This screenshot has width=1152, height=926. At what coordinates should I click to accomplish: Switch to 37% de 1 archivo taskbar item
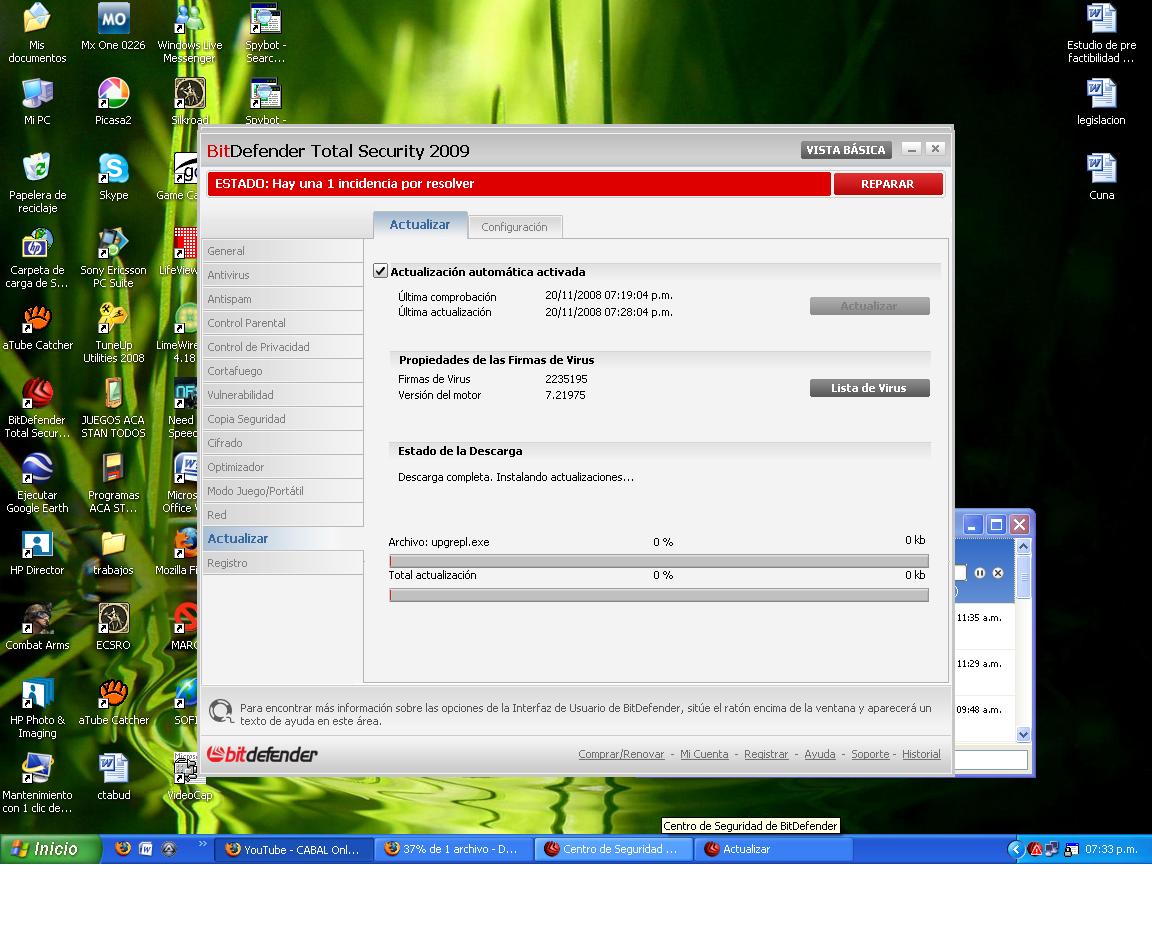click(x=453, y=849)
